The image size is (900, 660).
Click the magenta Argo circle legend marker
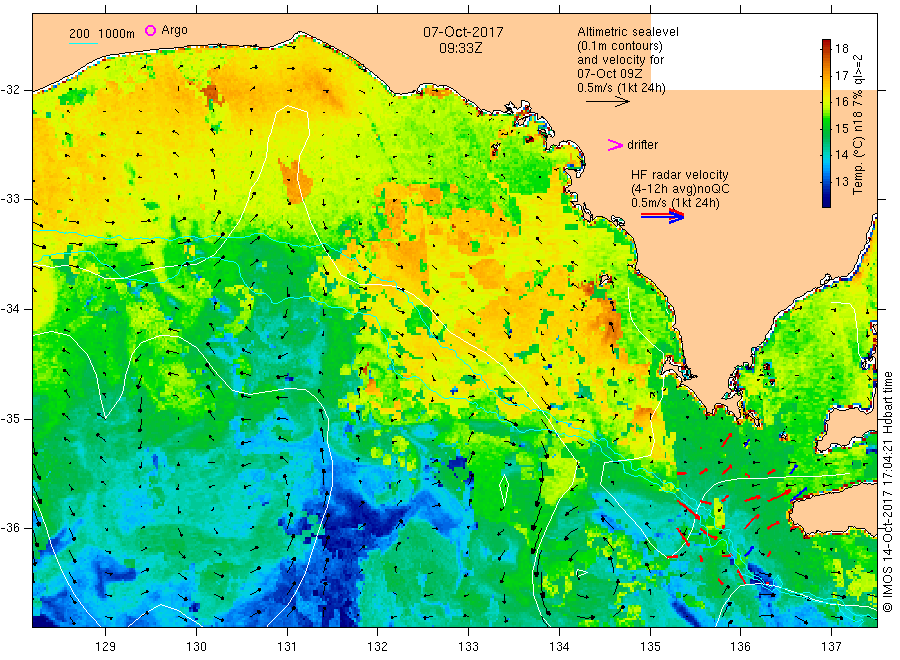(150, 30)
